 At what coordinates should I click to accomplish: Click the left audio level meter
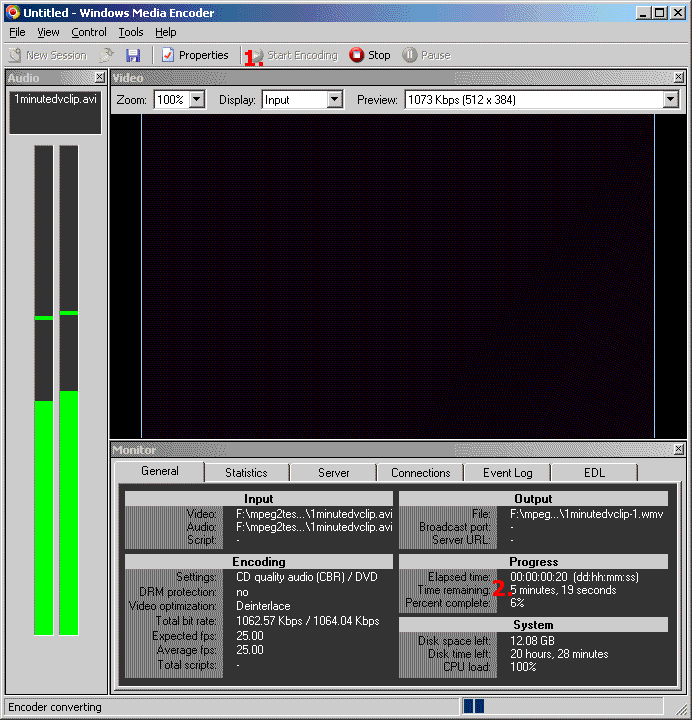point(44,390)
